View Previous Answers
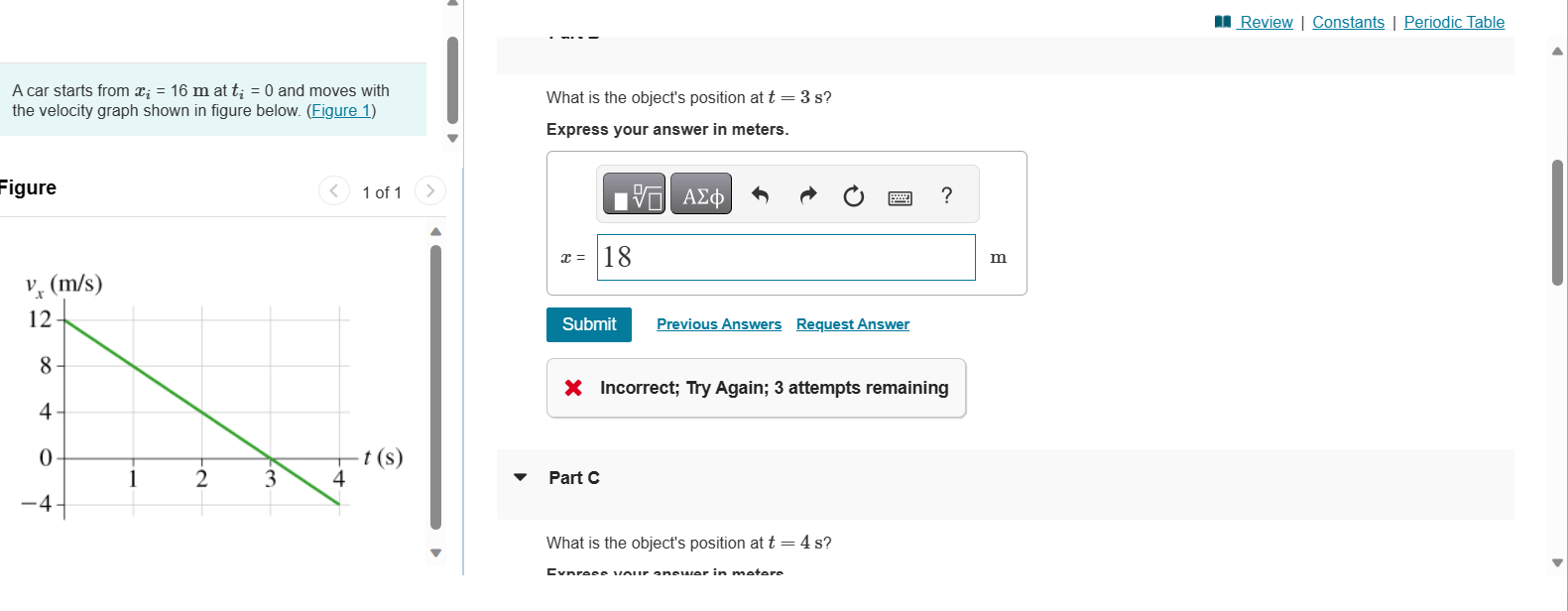This screenshot has width=1568, height=611. [719, 324]
